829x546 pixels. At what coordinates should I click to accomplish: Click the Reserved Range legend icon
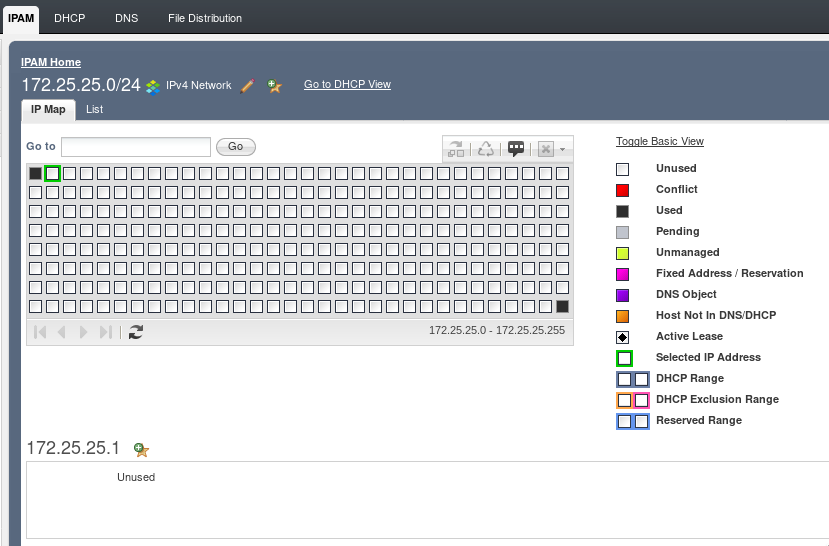633,421
